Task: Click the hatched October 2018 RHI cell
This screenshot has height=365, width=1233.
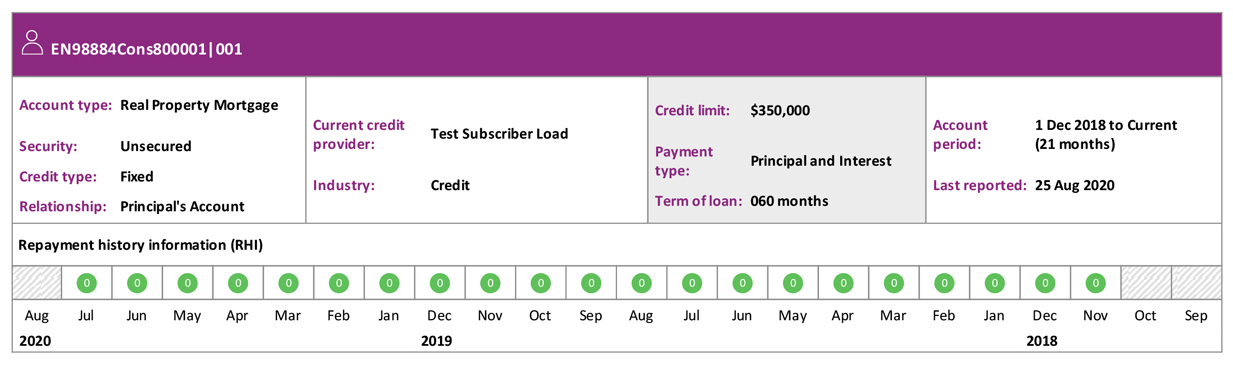Action: tap(1146, 283)
